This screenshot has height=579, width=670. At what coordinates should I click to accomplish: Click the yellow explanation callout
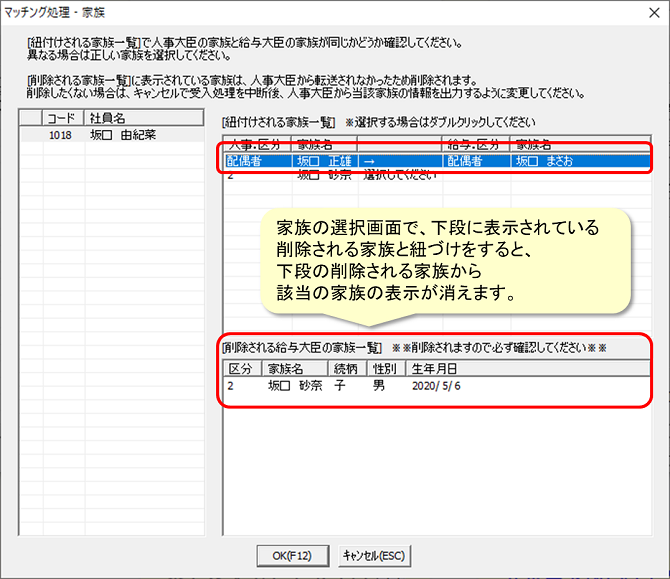tap(439, 262)
